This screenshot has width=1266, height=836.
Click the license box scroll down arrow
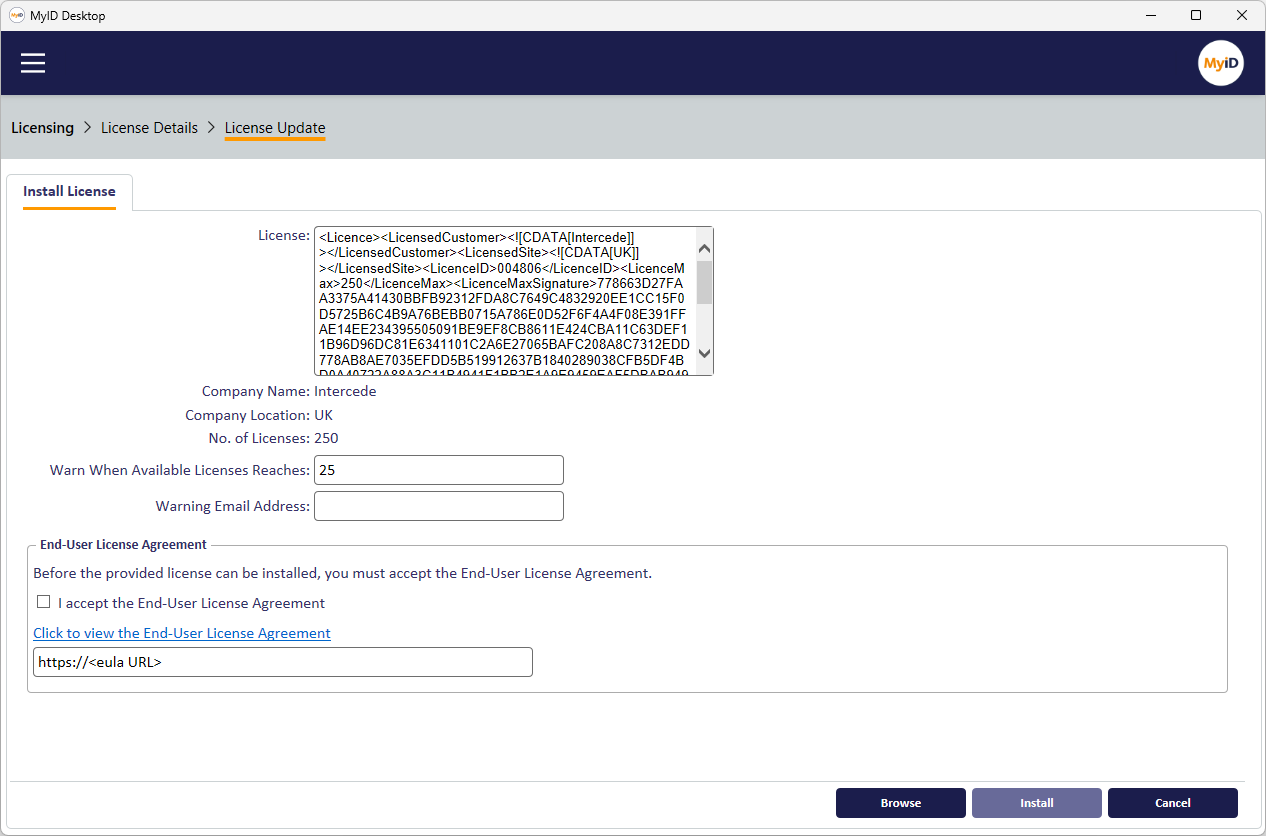point(704,353)
